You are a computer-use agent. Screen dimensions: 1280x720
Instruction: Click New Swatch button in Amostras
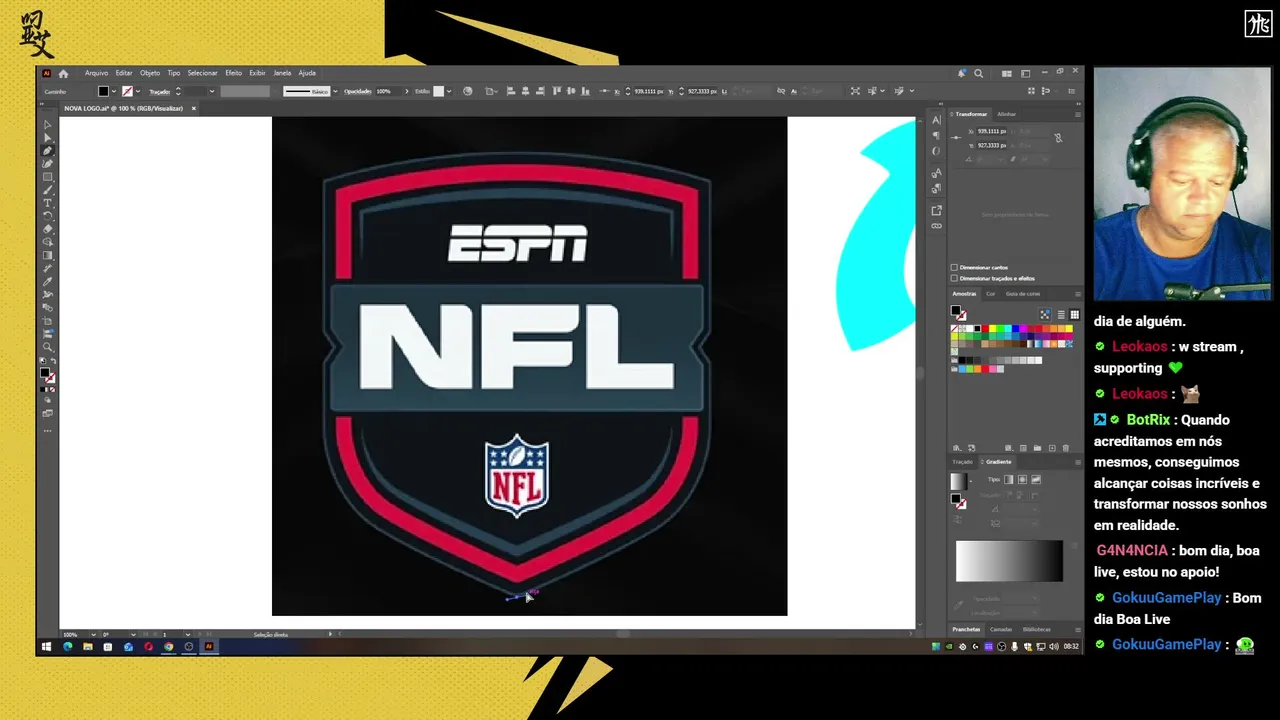pos(1052,448)
